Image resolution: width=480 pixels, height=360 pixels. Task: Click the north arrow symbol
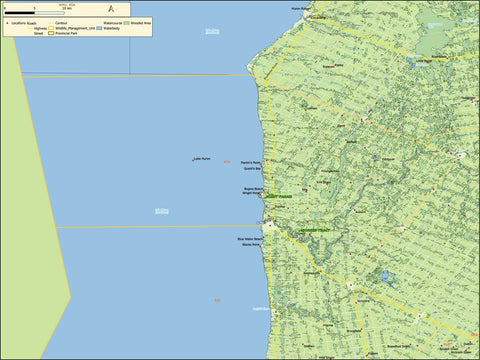tap(111, 9)
